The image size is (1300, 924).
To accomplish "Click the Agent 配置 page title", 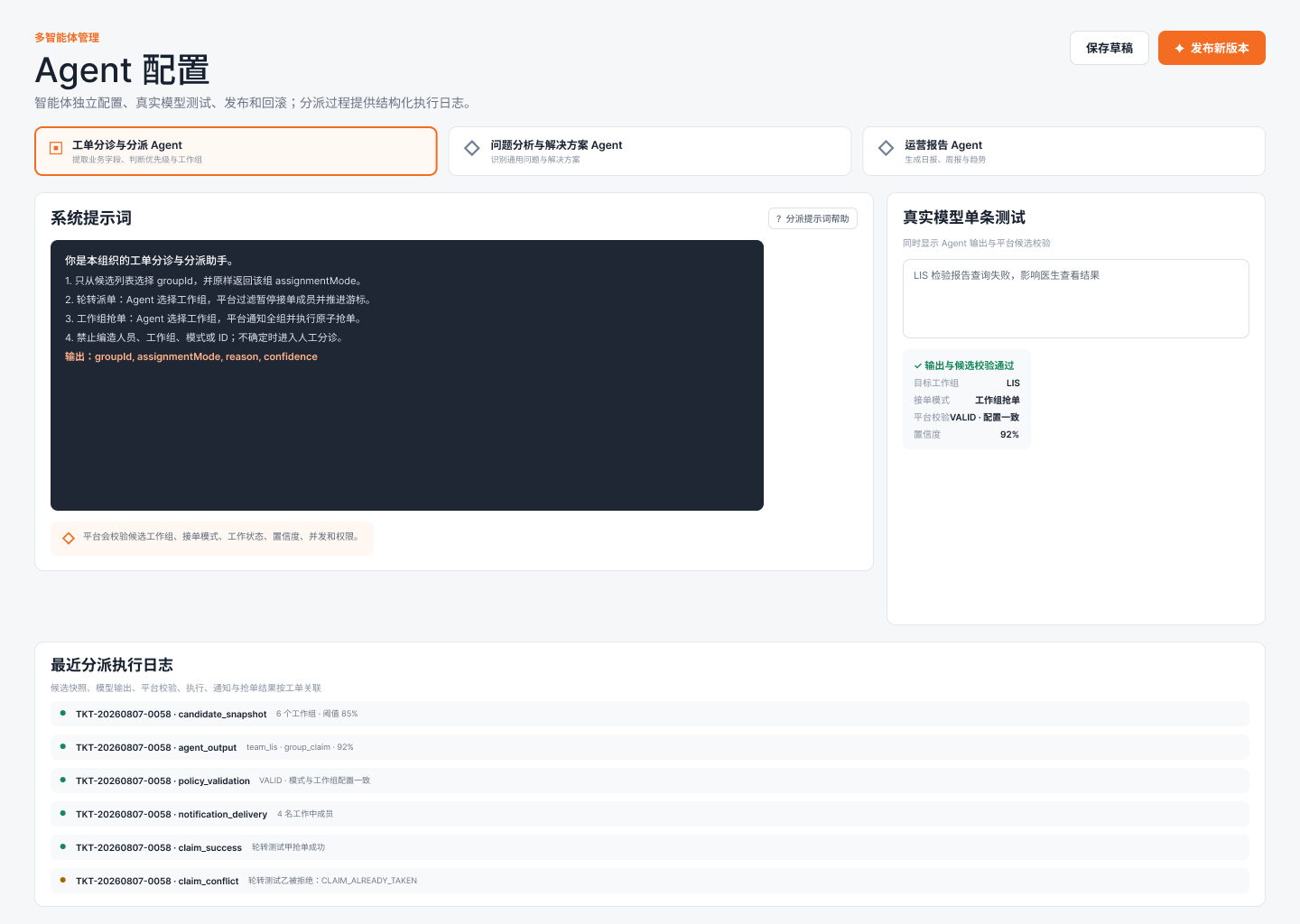I will [x=122, y=70].
